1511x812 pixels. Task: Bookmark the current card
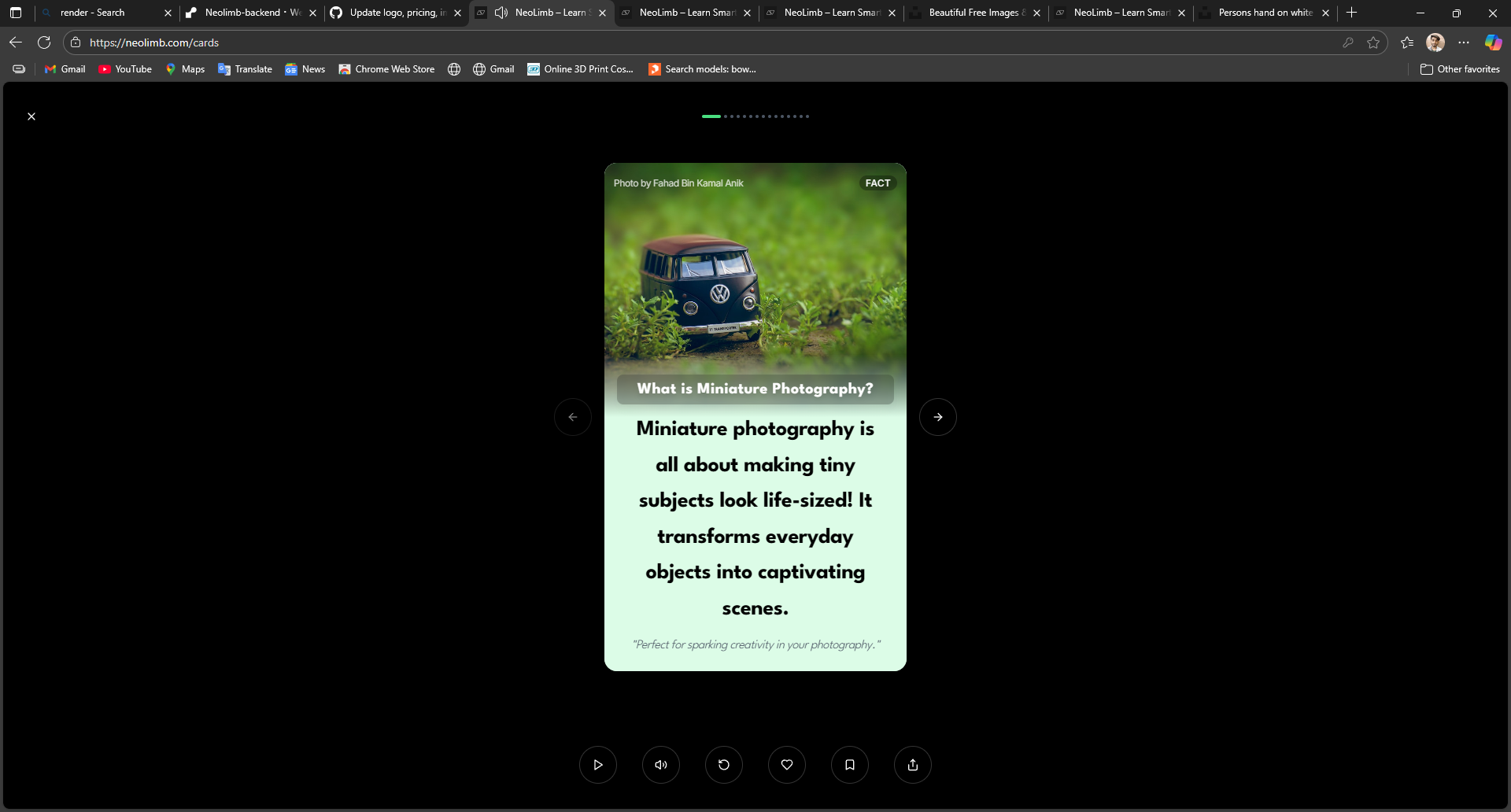pos(850,765)
